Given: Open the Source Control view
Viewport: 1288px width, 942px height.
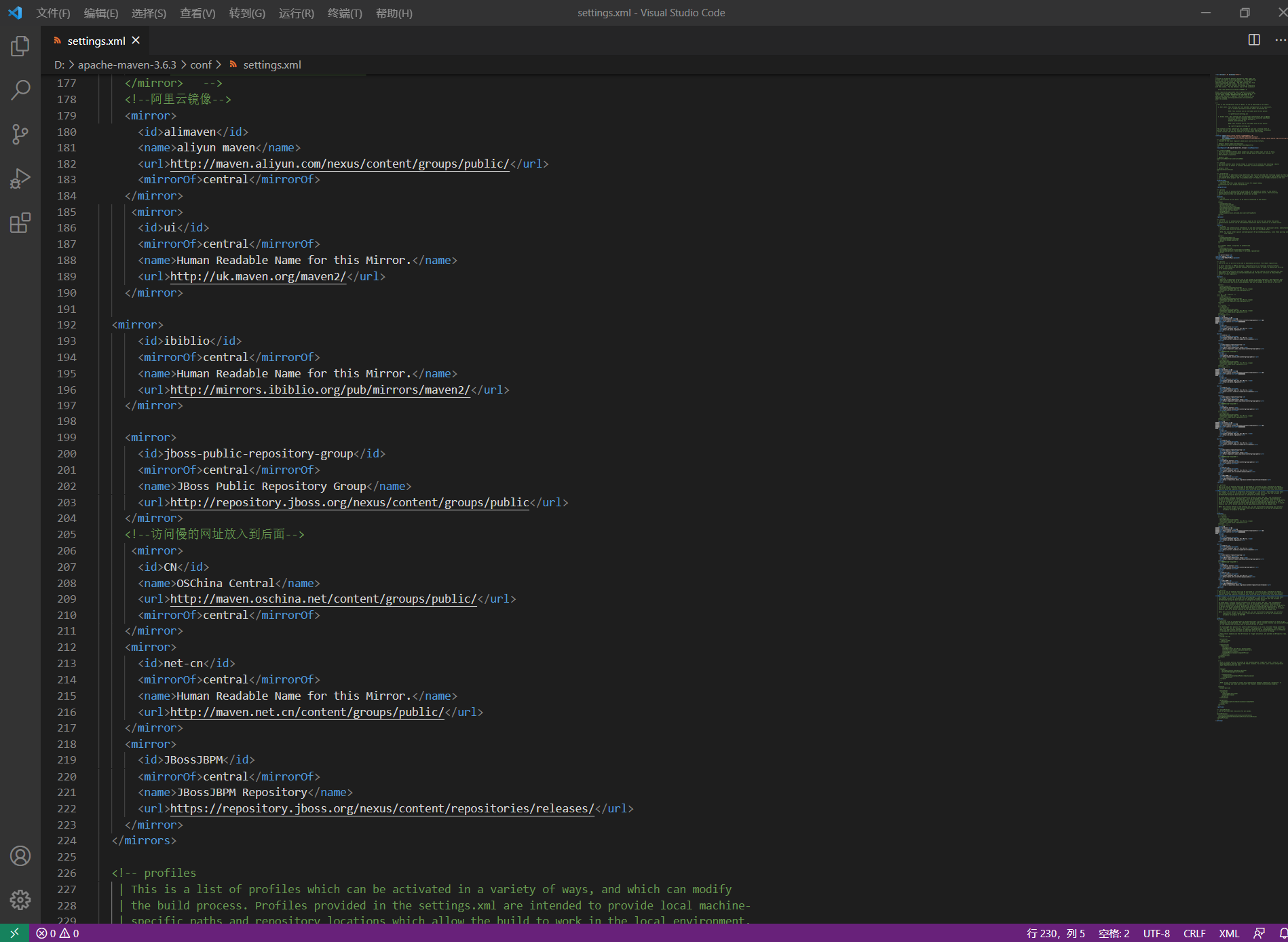Looking at the screenshot, I should pyautogui.click(x=20, y=134).
